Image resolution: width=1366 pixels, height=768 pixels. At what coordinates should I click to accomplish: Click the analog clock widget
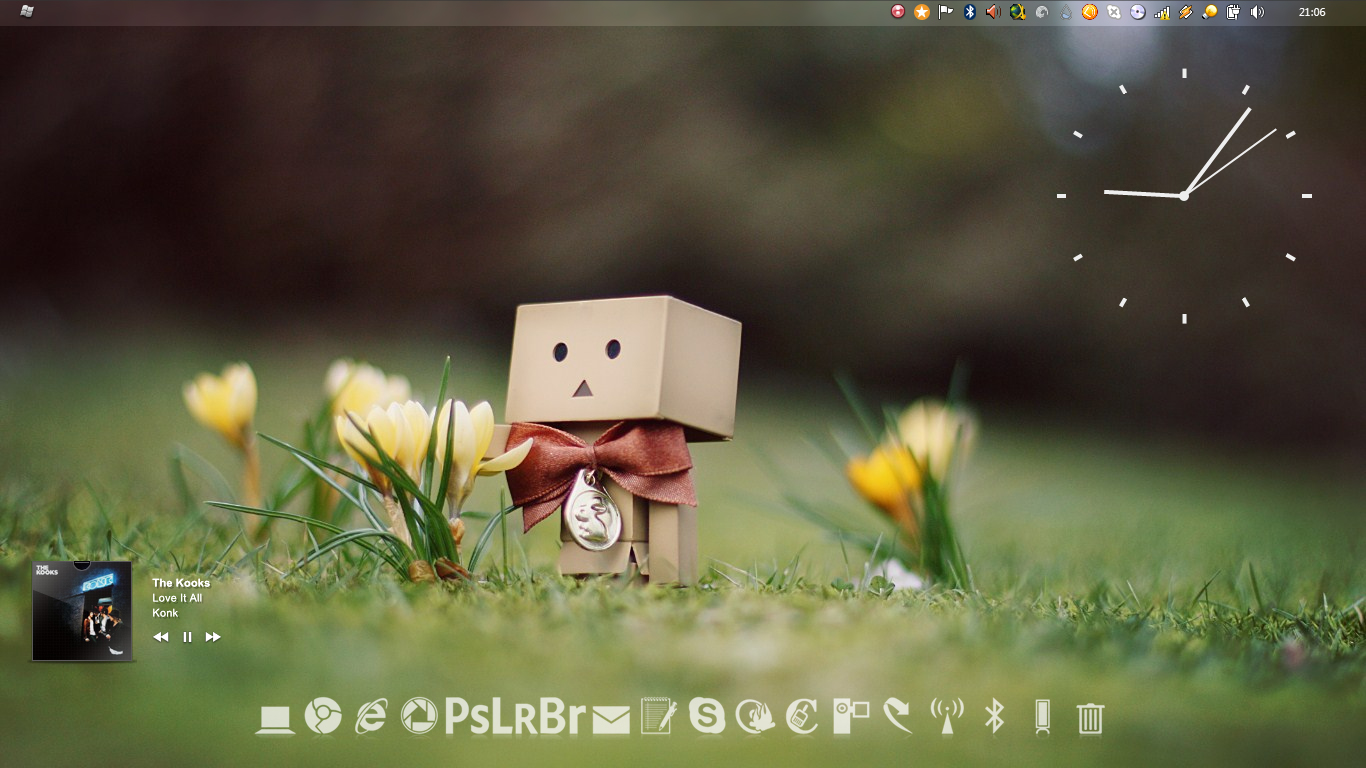coord(1184,196)
